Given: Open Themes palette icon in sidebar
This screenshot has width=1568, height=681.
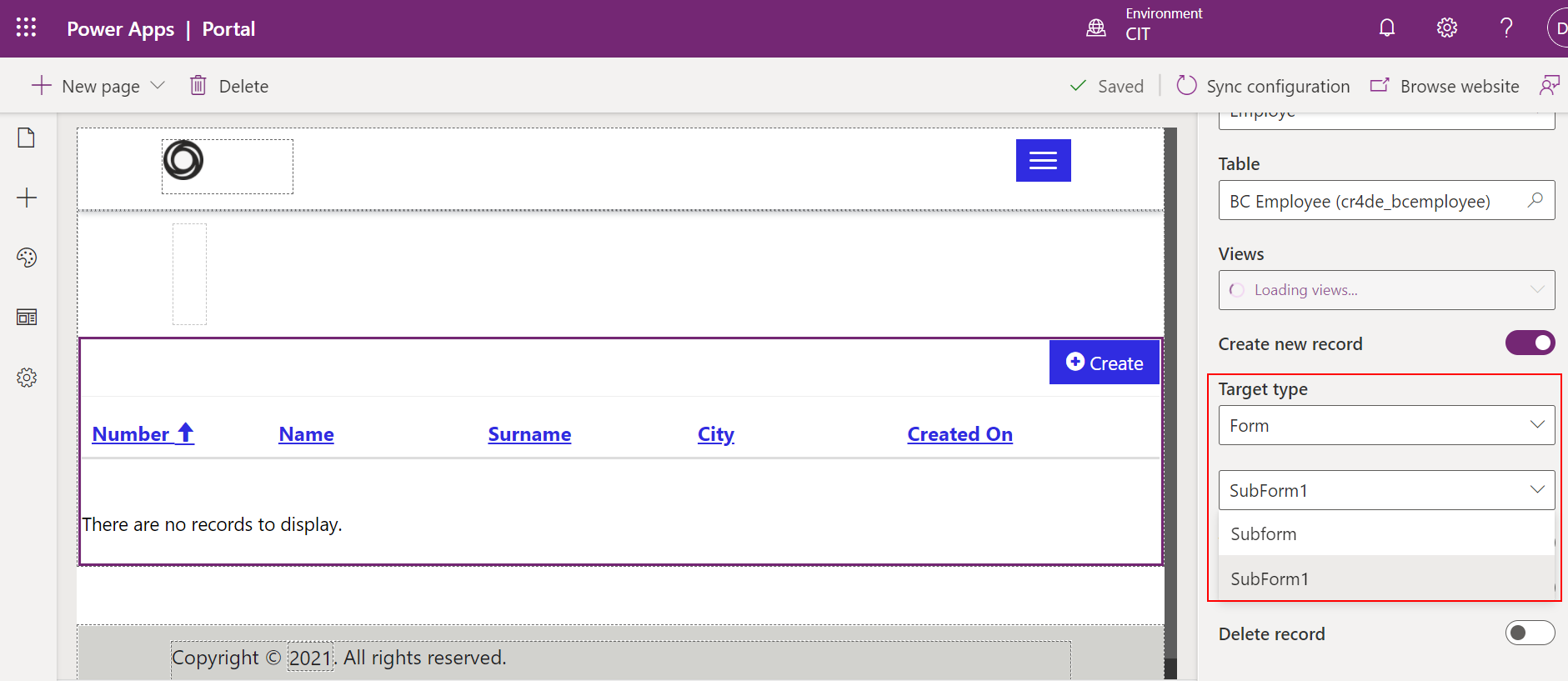Looking at the screenshot, I should (x=27, y=258).
